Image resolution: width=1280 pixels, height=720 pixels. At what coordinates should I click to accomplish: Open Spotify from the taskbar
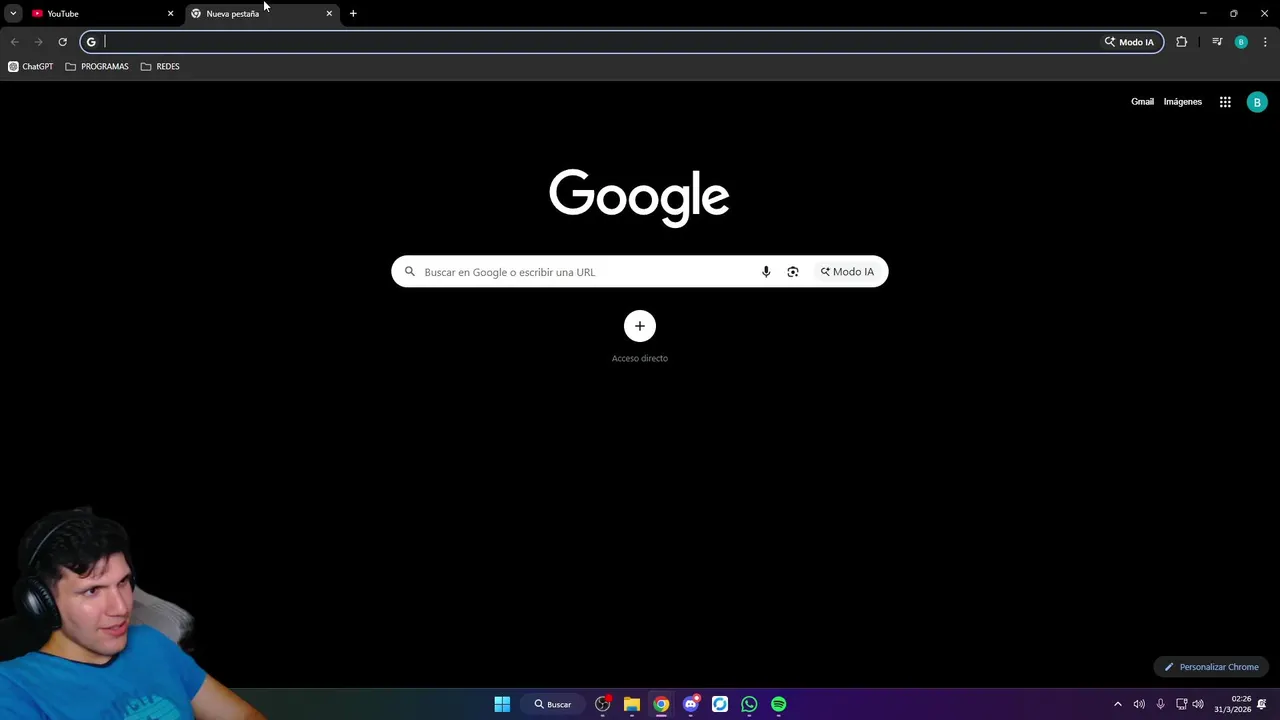pos(778,704)
